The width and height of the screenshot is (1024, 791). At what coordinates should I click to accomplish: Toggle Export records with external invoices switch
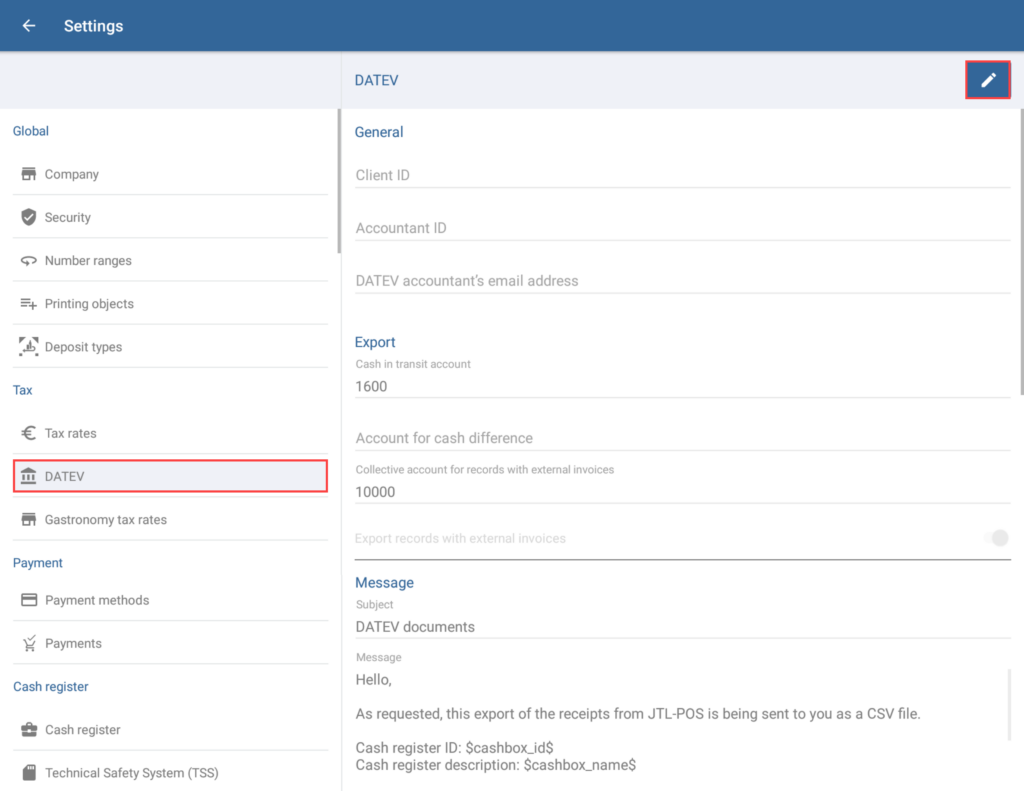(x=996, y=538)
